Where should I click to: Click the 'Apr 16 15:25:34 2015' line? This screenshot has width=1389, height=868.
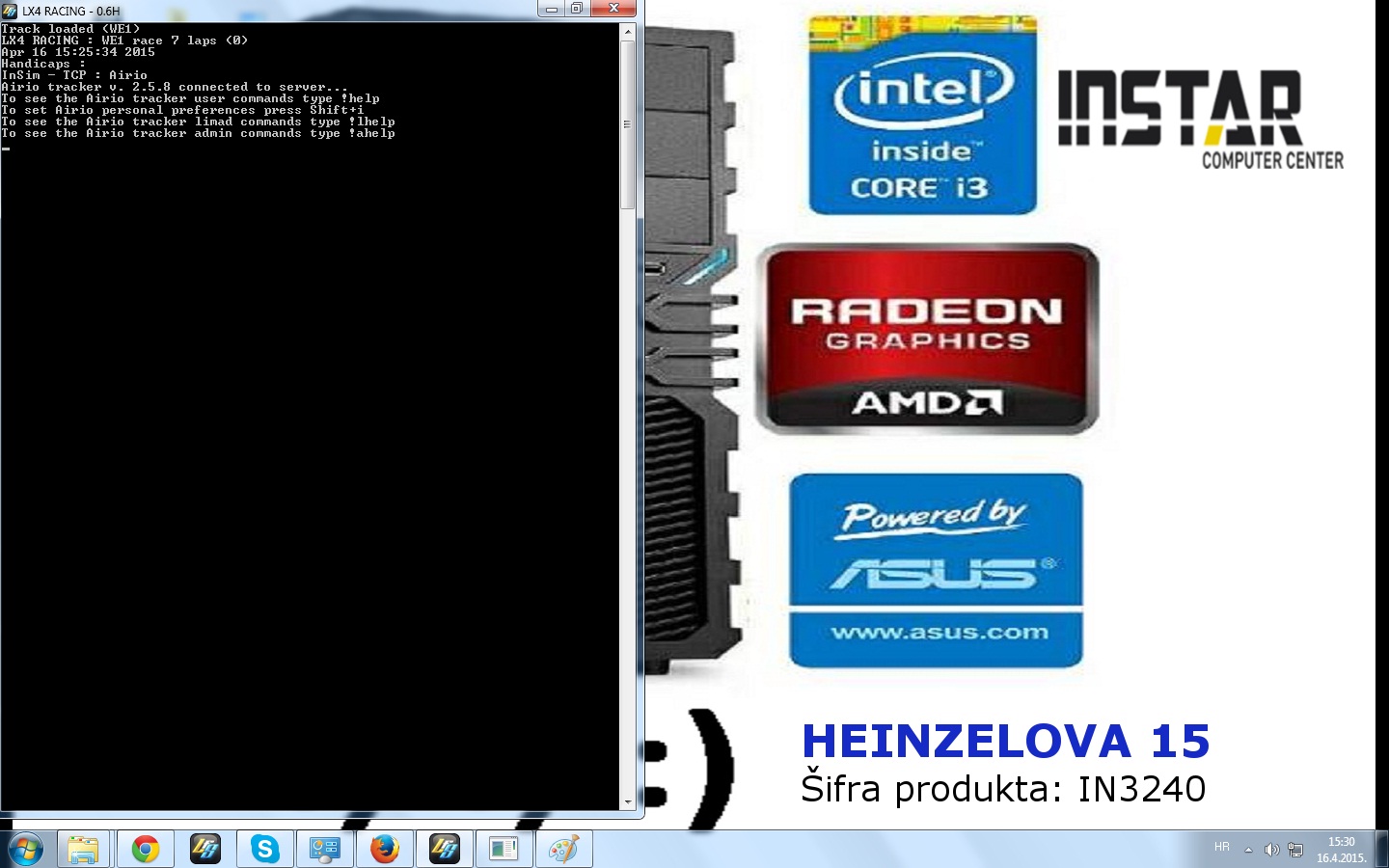[78, 52]
